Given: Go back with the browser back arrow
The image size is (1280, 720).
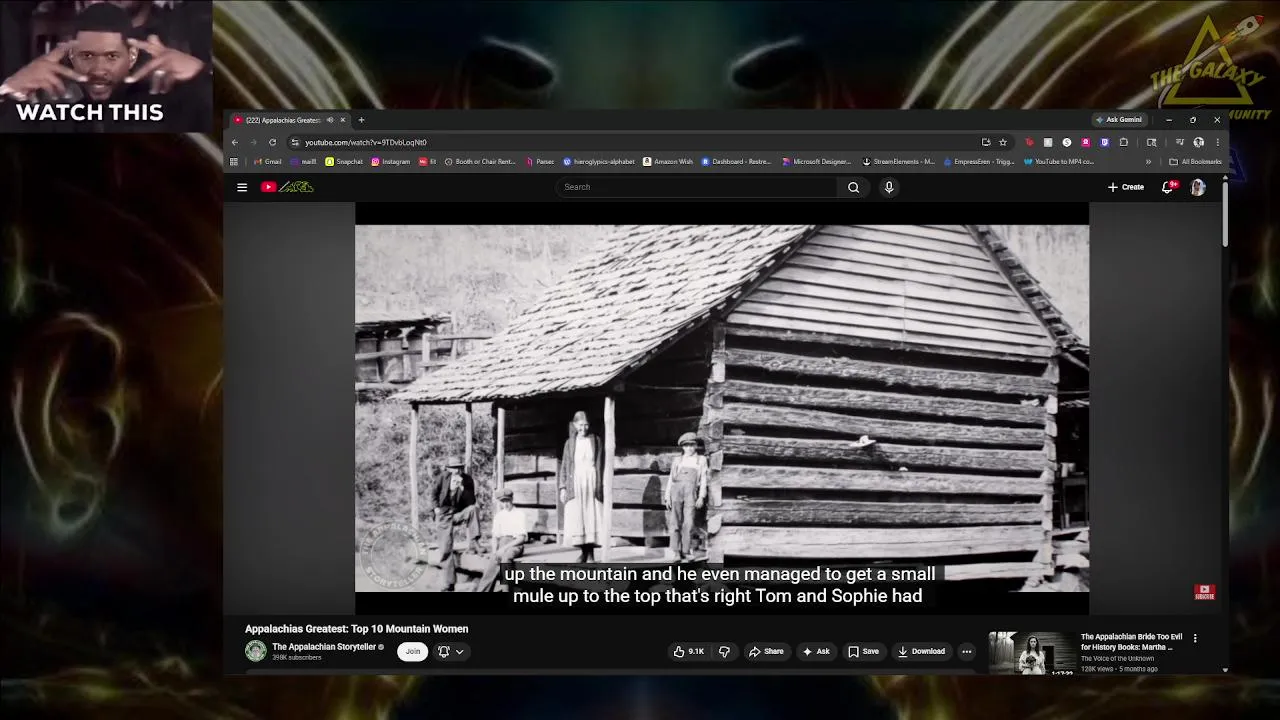Looking at the screenshot, I should (x=235, y=142).
